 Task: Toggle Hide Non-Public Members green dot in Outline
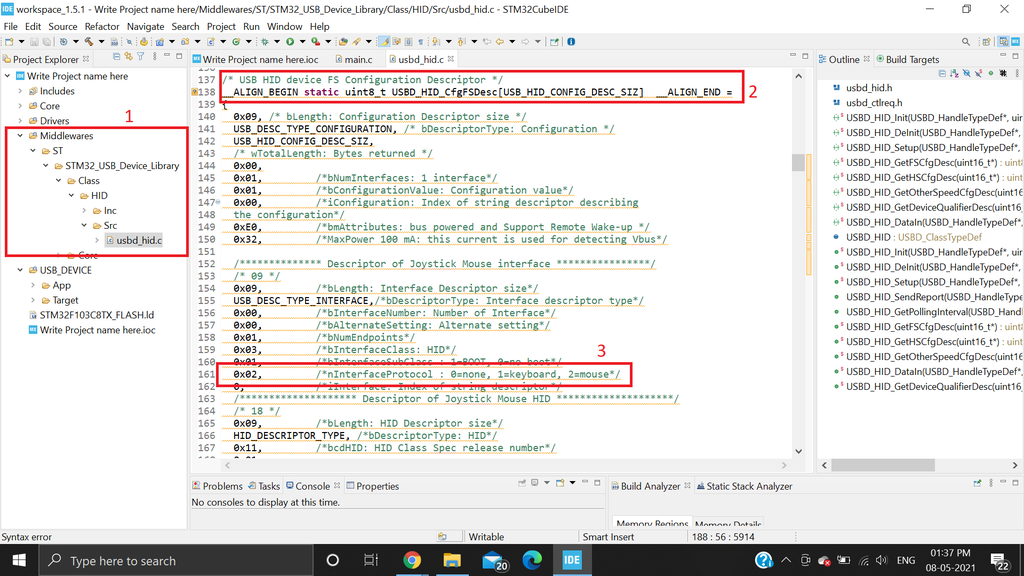tap(991, 73)
